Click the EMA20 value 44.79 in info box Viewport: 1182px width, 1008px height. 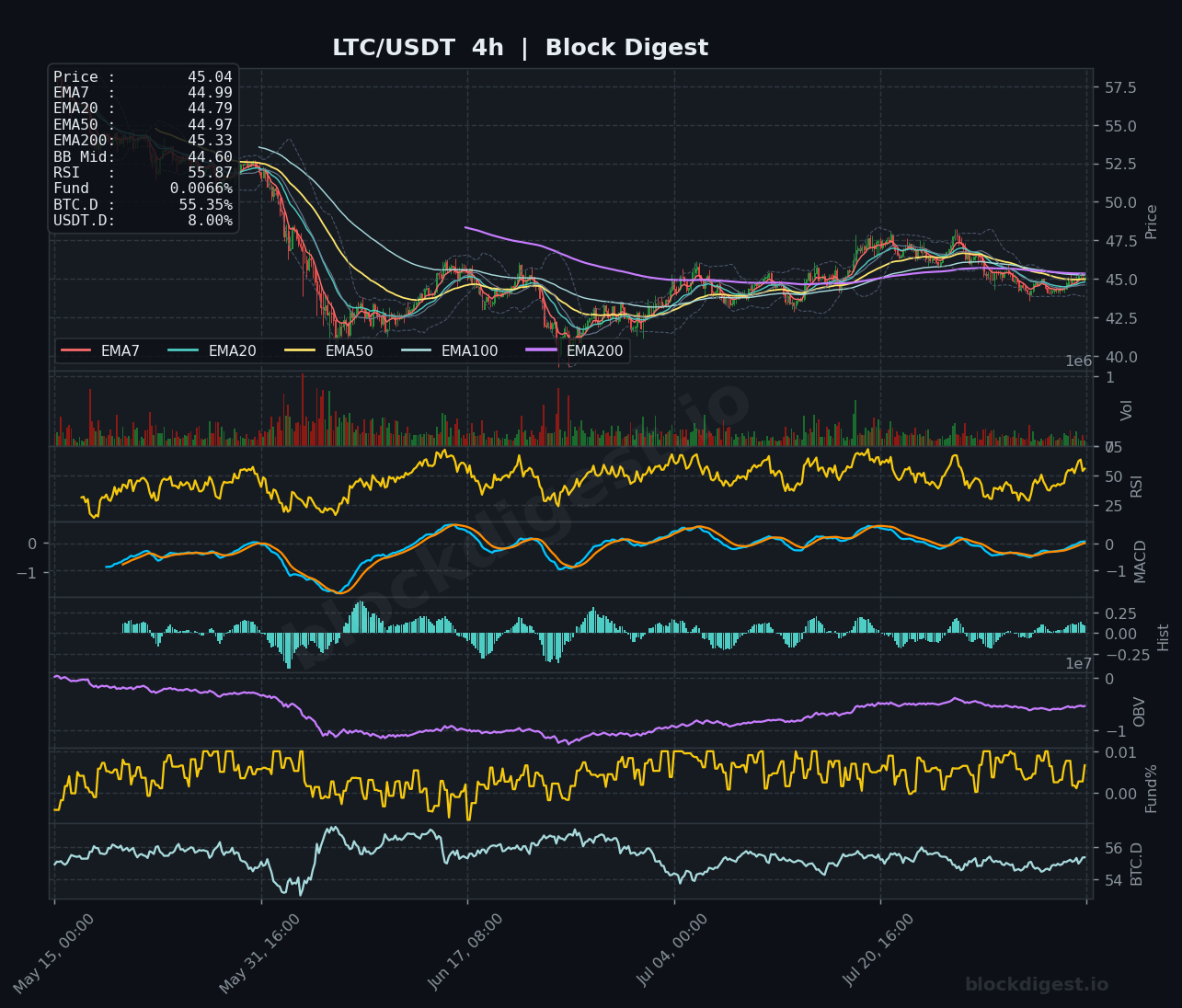pyautogui.click(x=210, y=109)
